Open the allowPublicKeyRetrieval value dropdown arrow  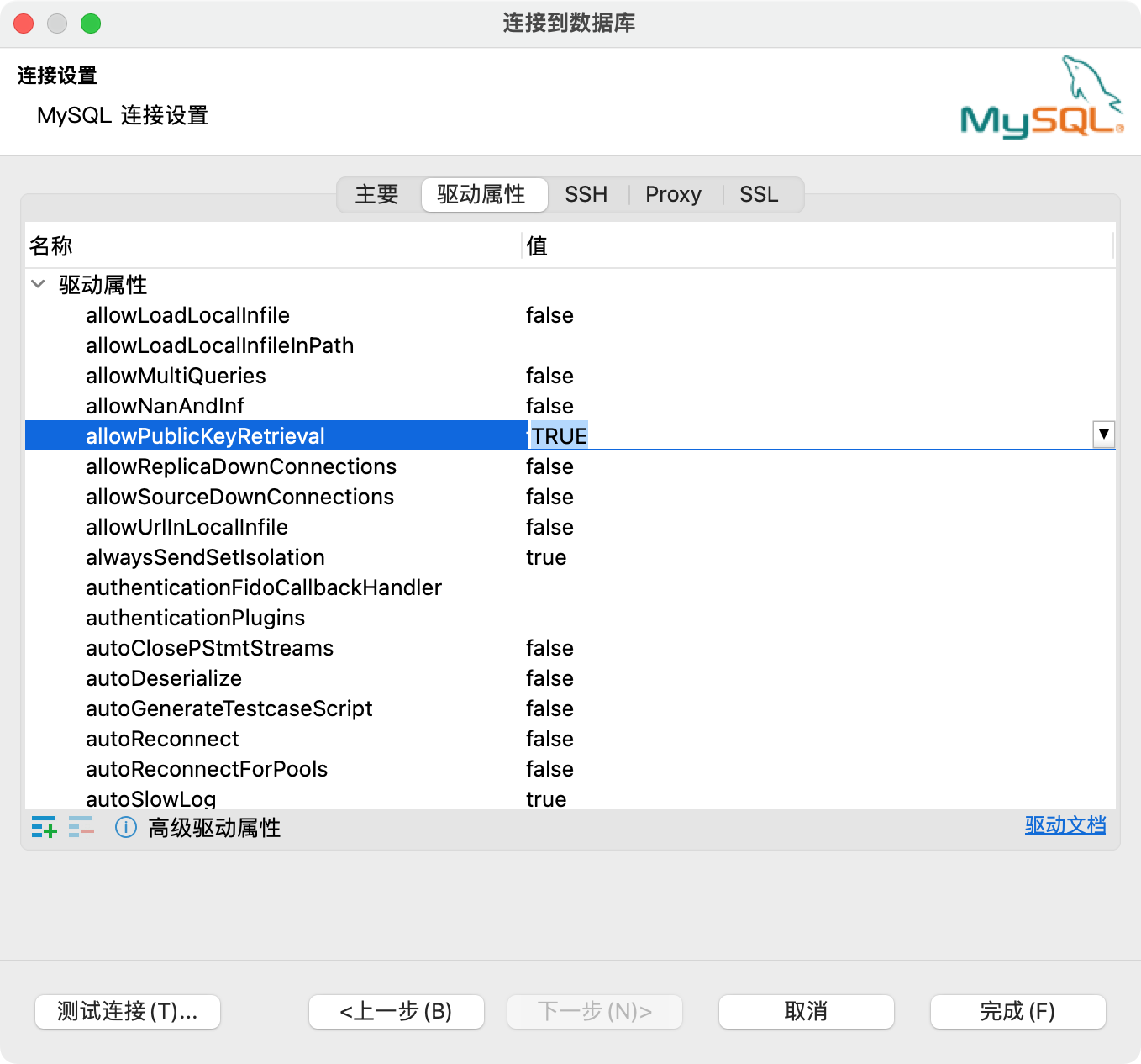tap(1103, 435)
